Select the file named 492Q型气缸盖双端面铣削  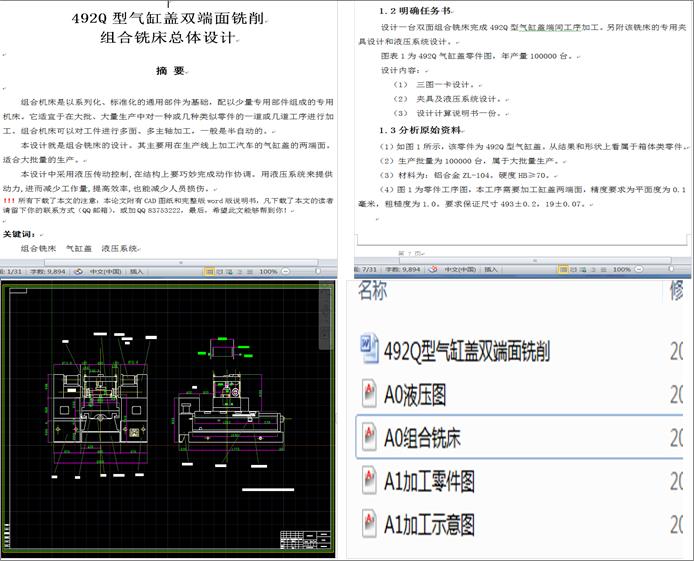pos(467,351)
